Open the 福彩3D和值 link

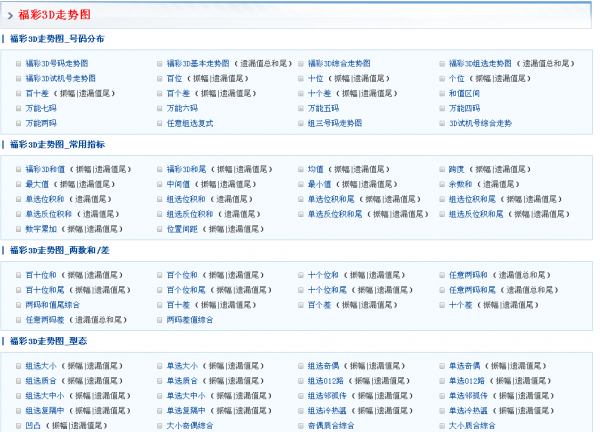[45, 169]
